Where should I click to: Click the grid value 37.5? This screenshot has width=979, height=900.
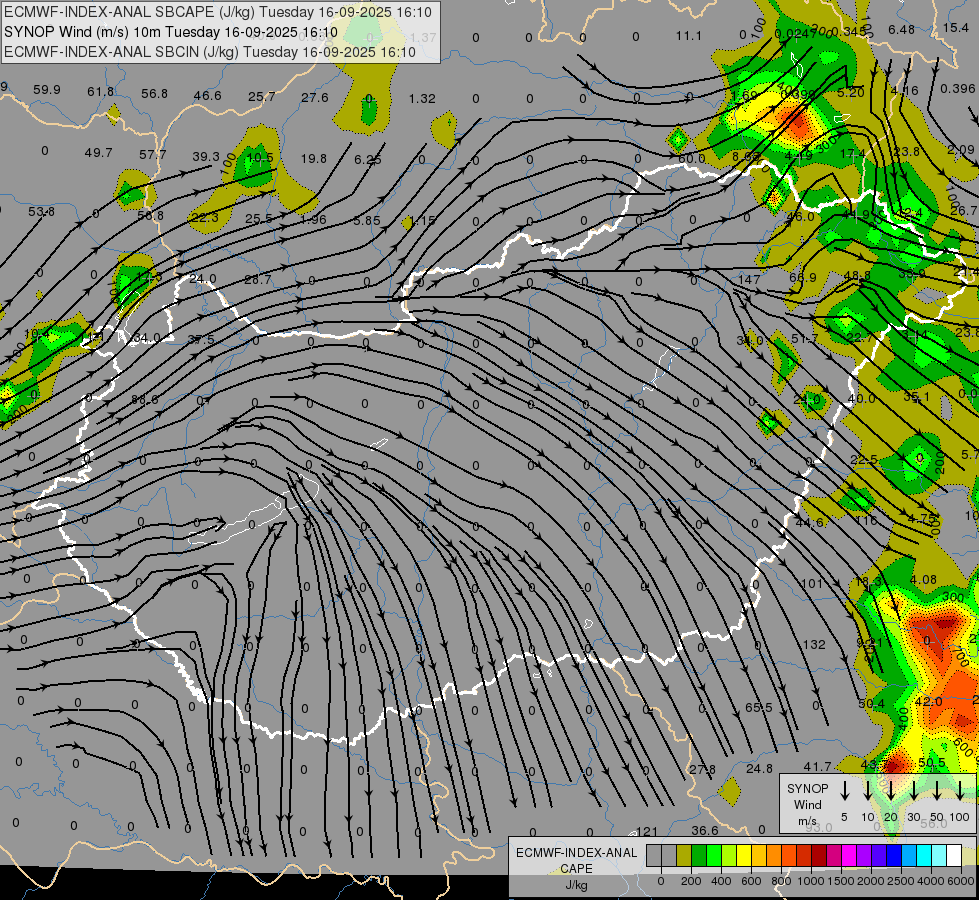coord(201,339)
